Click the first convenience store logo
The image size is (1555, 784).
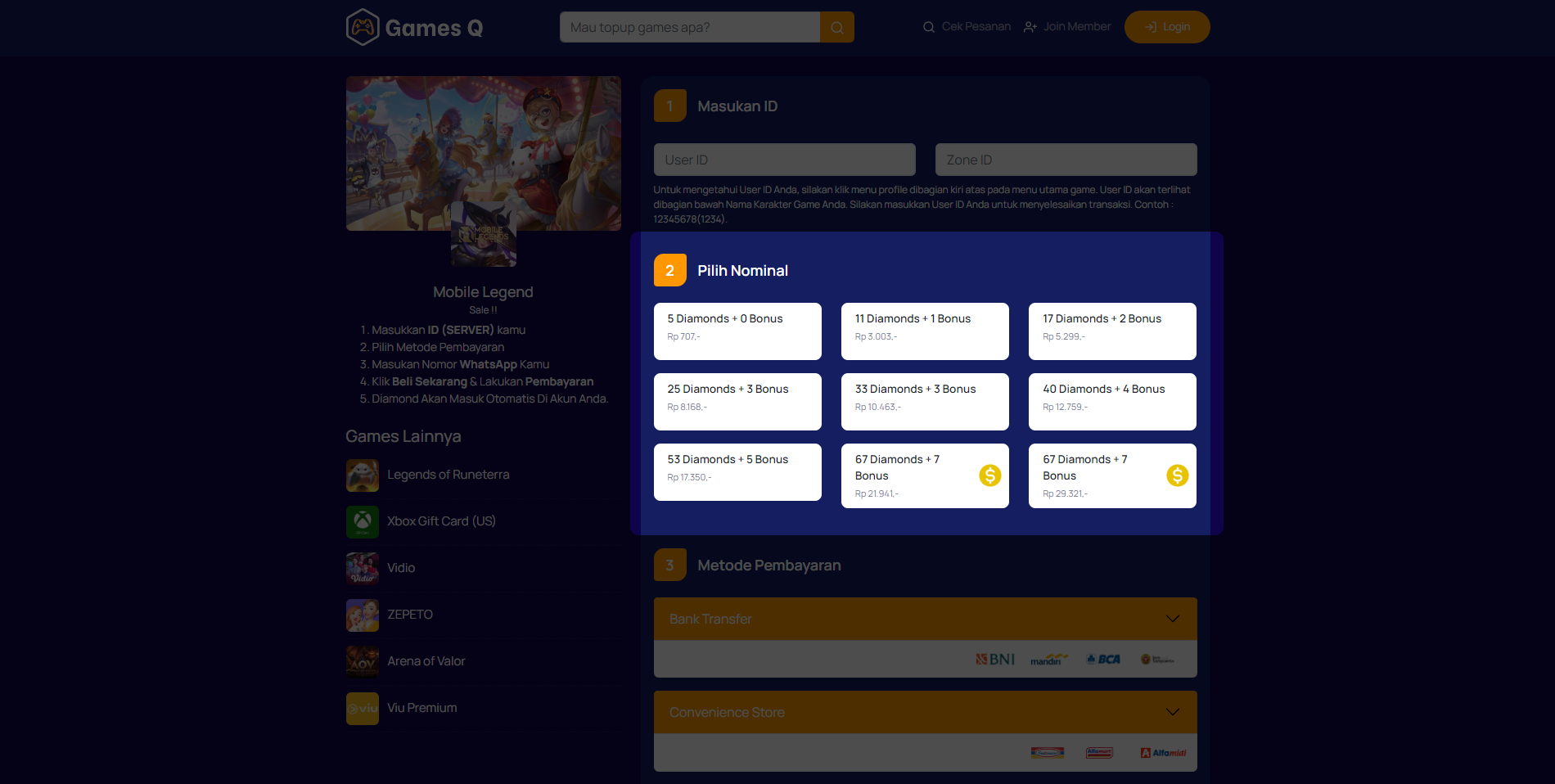coord(1048,753)
